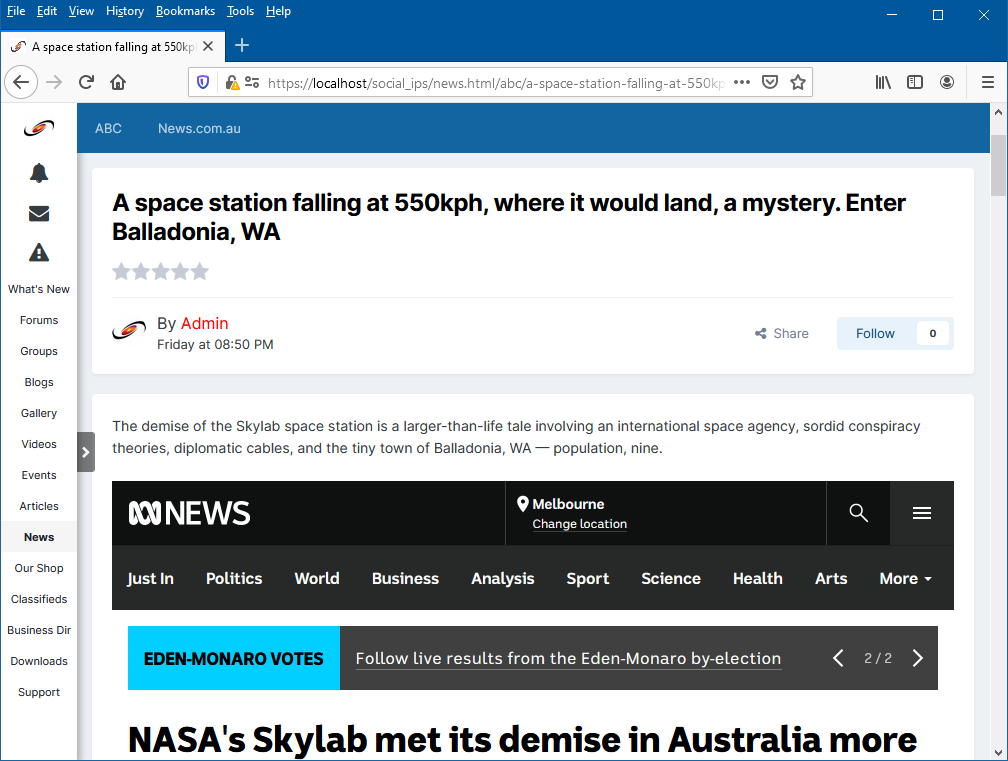
Task: Show previous ticker headline arrow
Action: click(x=838, y=658)
